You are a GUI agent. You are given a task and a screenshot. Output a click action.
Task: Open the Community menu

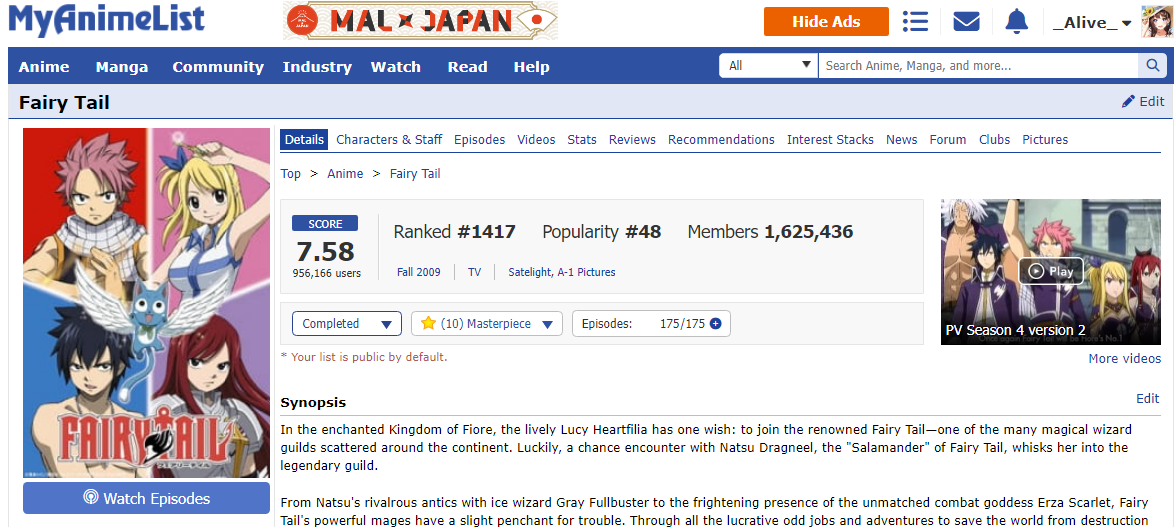218,67
